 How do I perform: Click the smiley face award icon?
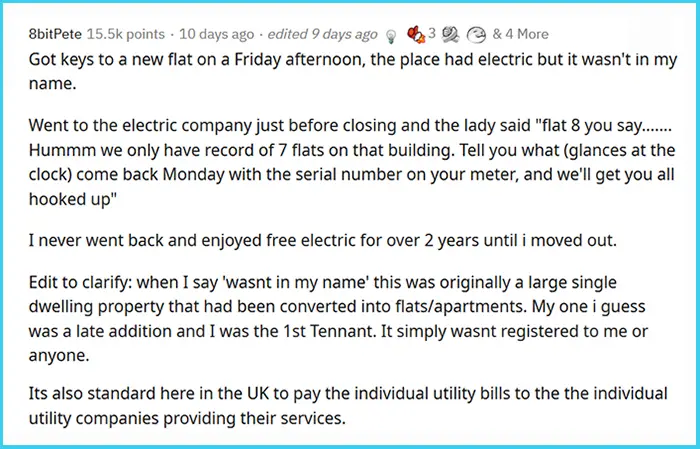475,32
